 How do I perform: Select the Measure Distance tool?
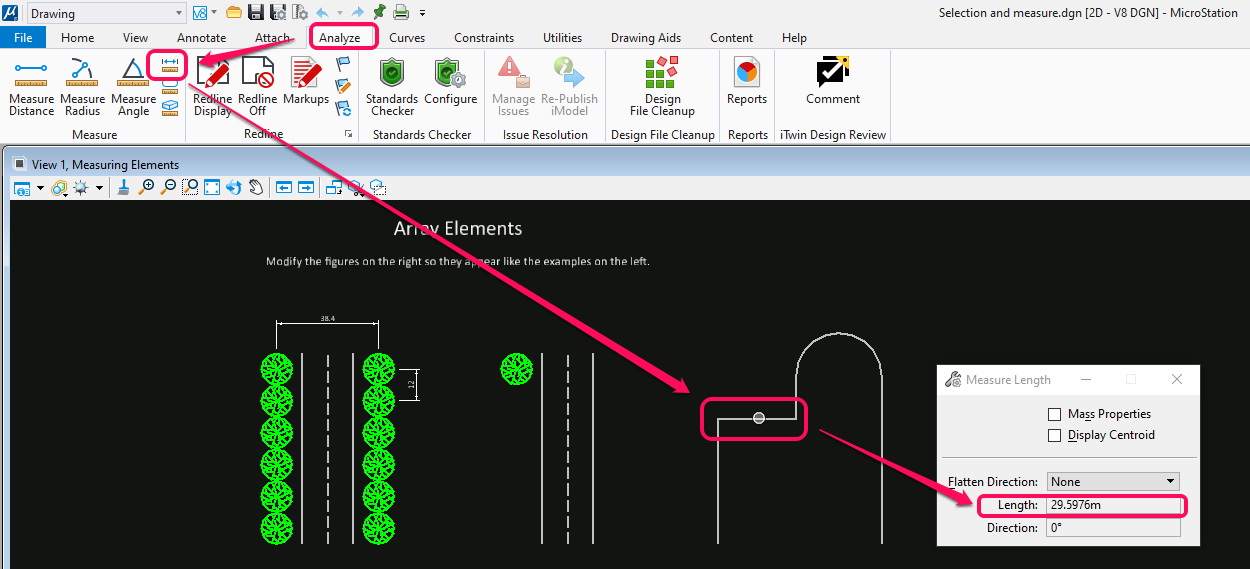[31, 86]
